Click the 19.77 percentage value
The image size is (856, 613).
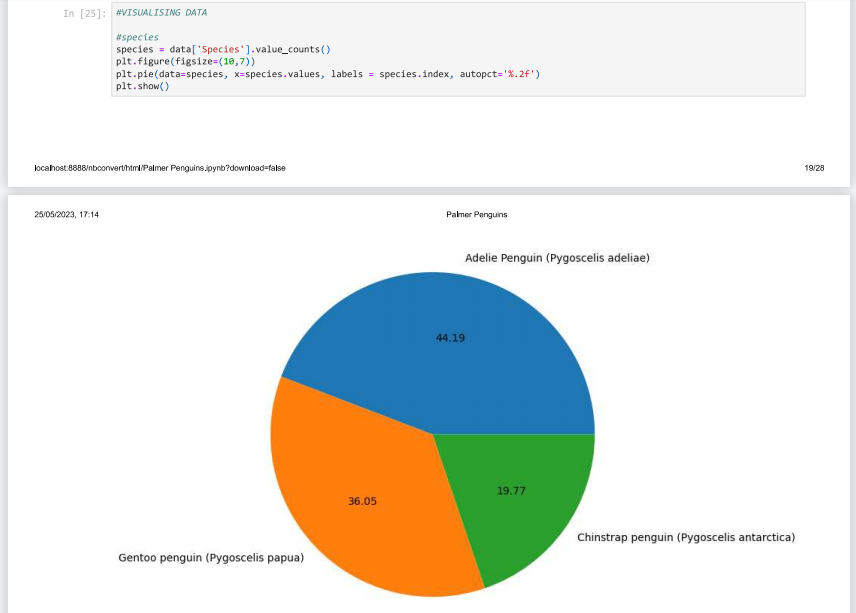[512, 491]
